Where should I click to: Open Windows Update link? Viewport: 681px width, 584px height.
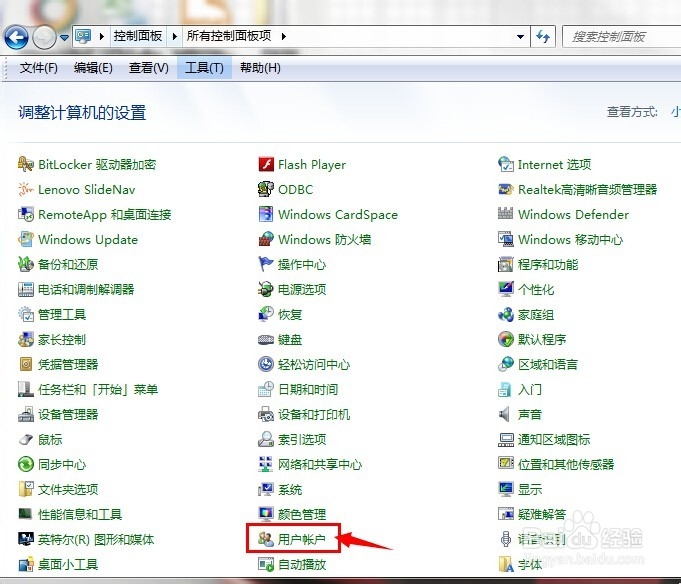pos(88,240)
